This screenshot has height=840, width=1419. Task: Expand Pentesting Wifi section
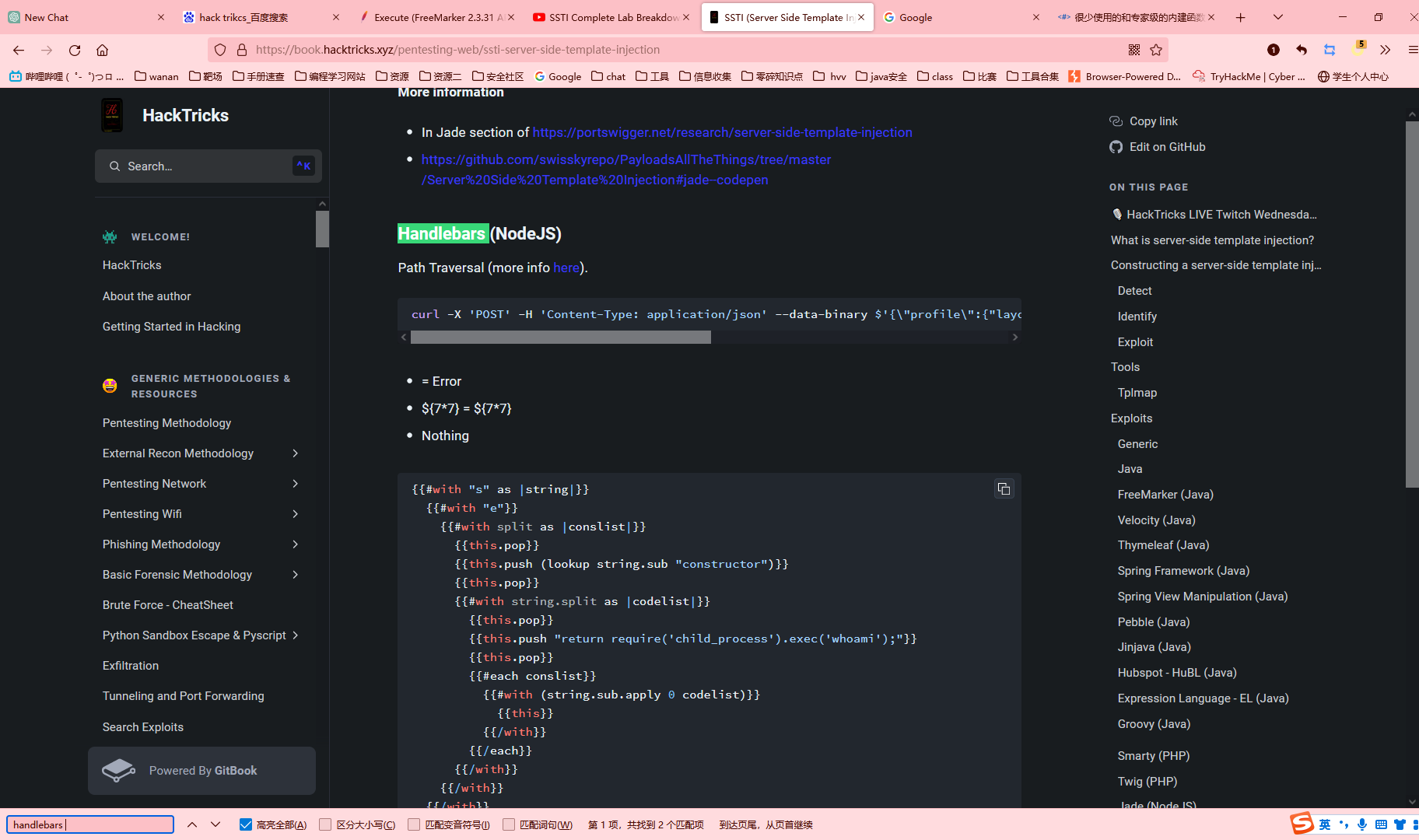[296, 514]
